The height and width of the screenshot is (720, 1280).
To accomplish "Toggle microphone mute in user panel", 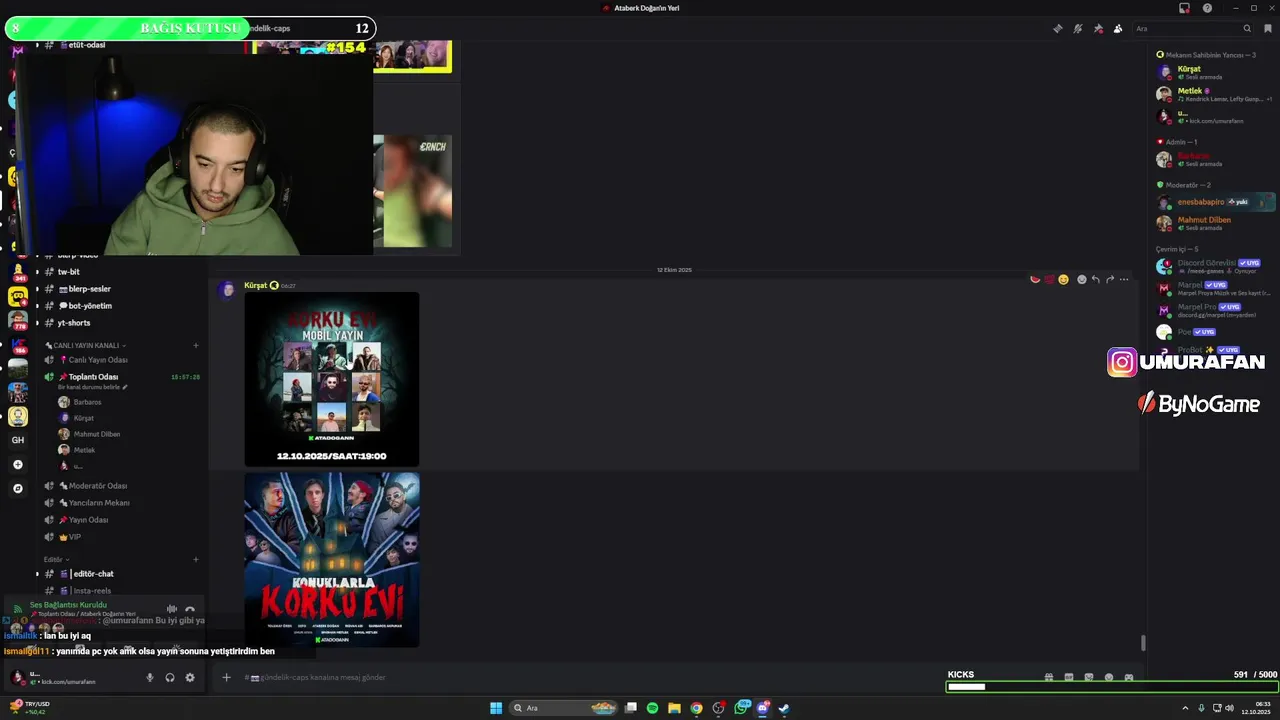I will tap(150, 677).
